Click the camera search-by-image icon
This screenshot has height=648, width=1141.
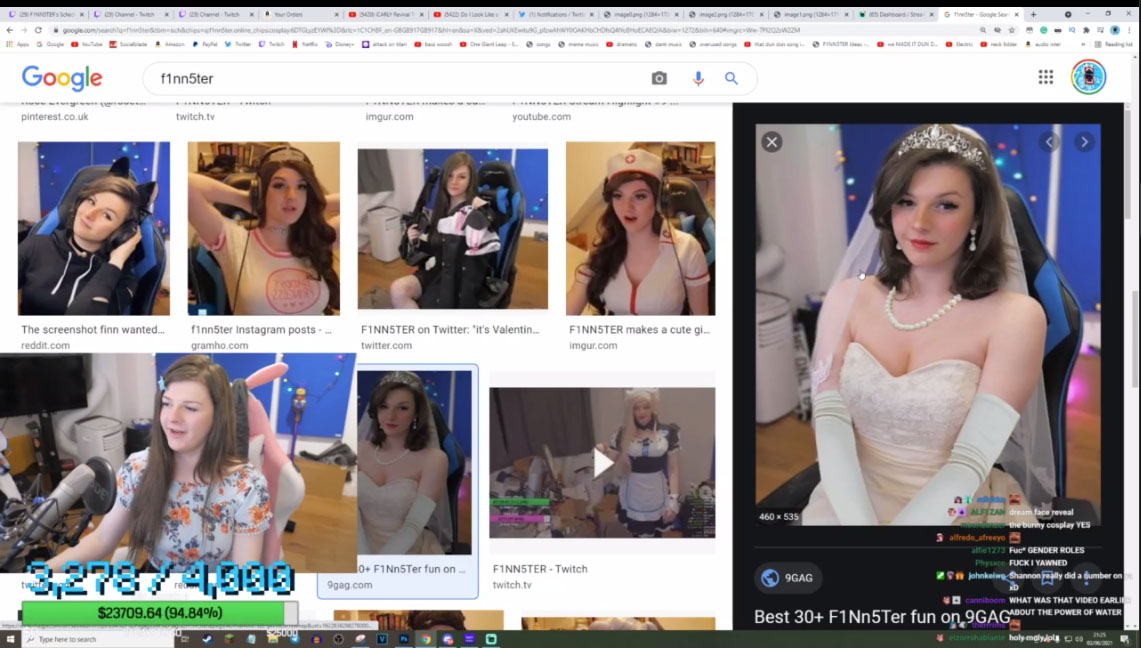(659, 79)
